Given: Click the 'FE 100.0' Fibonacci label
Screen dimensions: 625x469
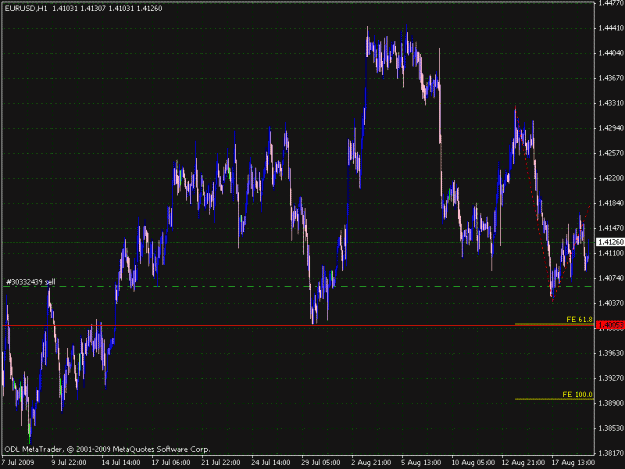Looking at the screenshot, I should tap(577, 394).
